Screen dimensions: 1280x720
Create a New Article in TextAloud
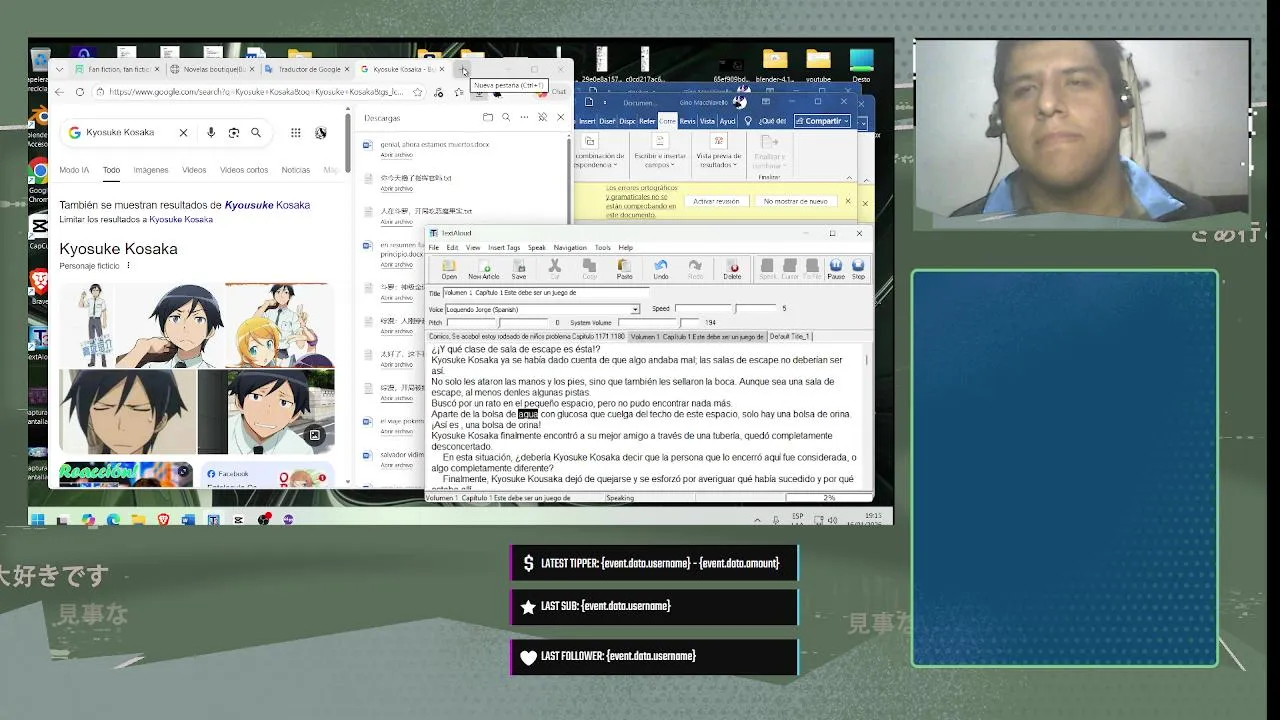point(484,269)
